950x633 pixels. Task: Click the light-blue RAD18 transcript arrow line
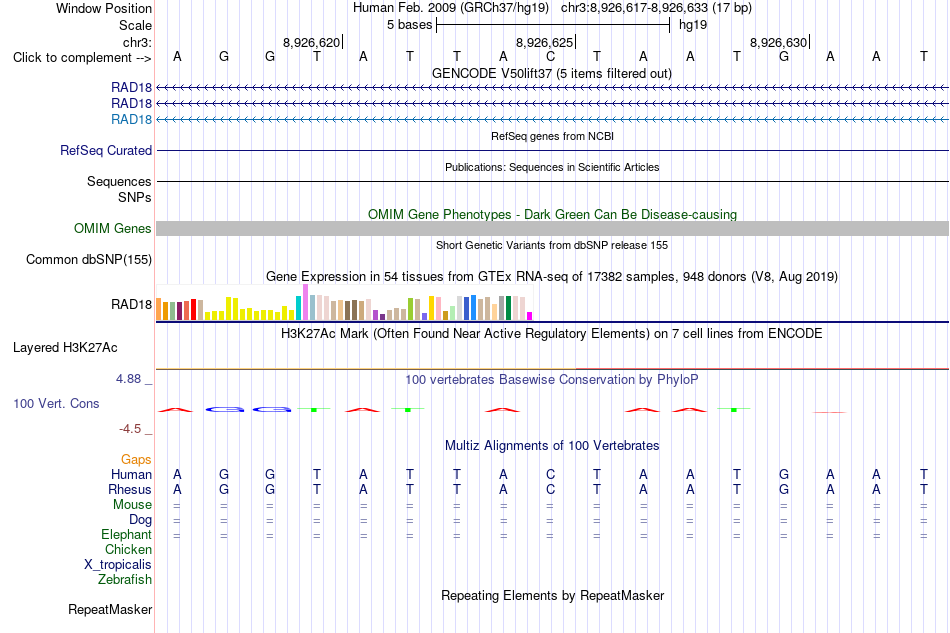(x=552, y=119)
